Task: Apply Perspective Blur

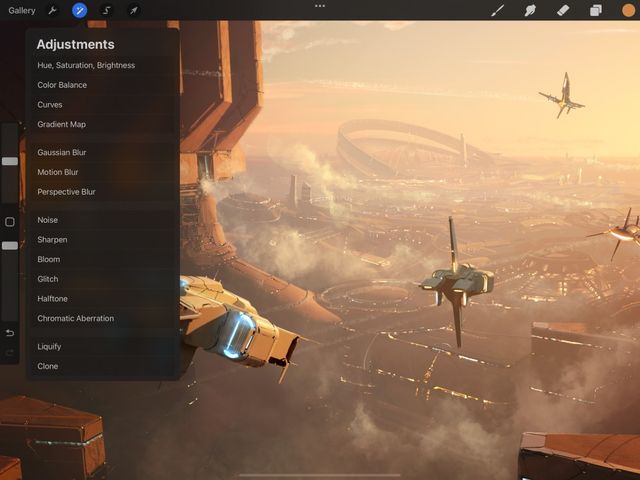Action: click(x=105, y=191)
